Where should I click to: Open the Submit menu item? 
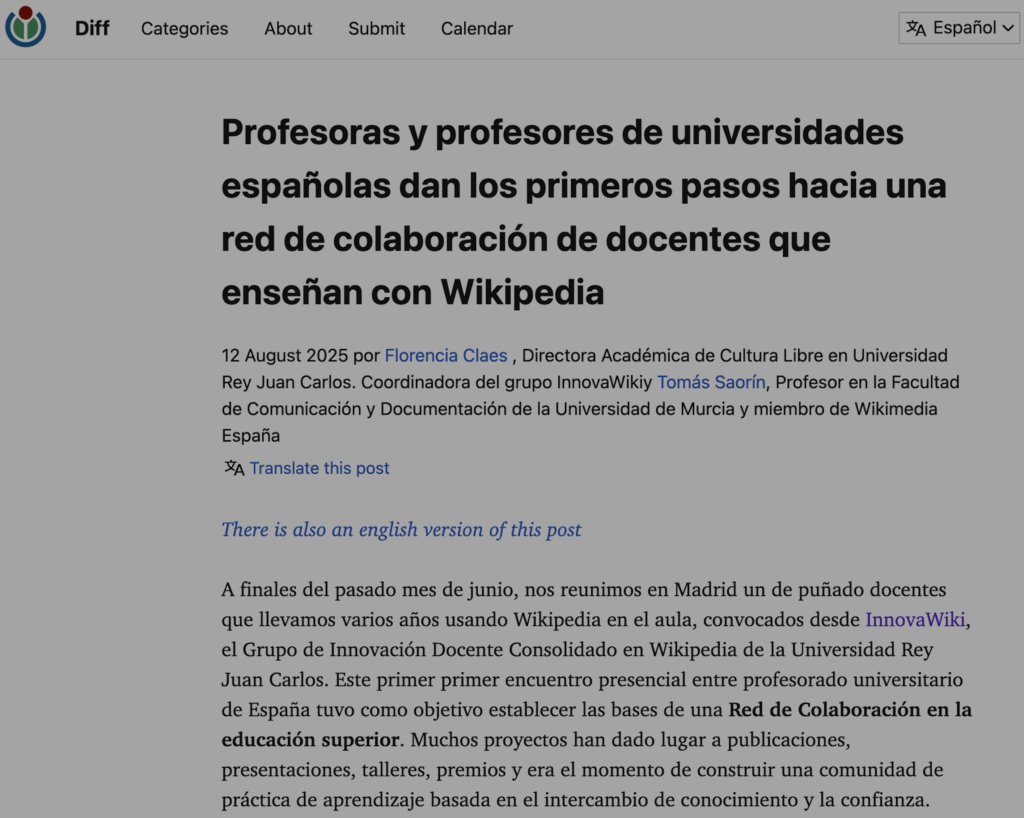(x=376, y=29)
